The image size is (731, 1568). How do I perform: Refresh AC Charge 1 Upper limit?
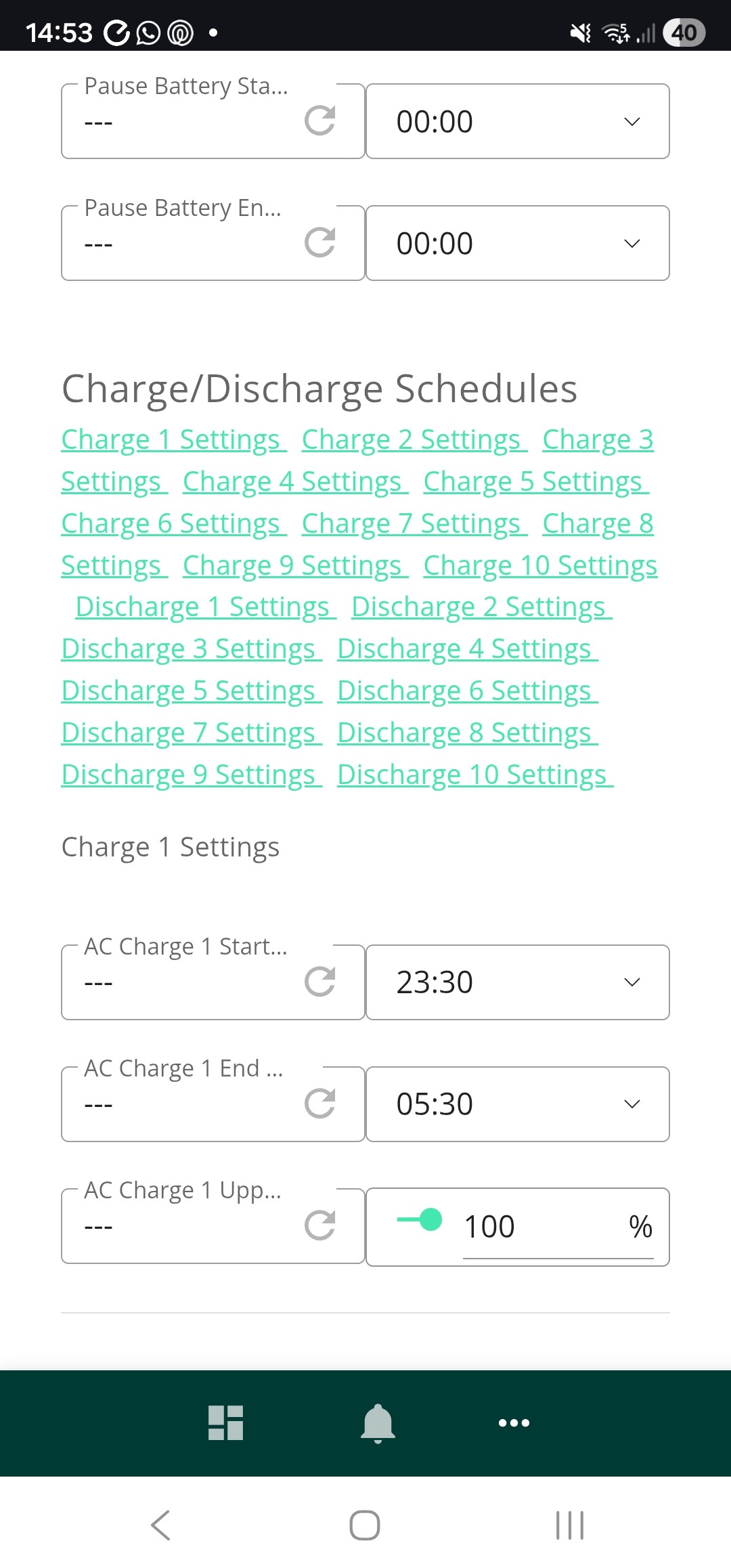(x=320, y=1225)
